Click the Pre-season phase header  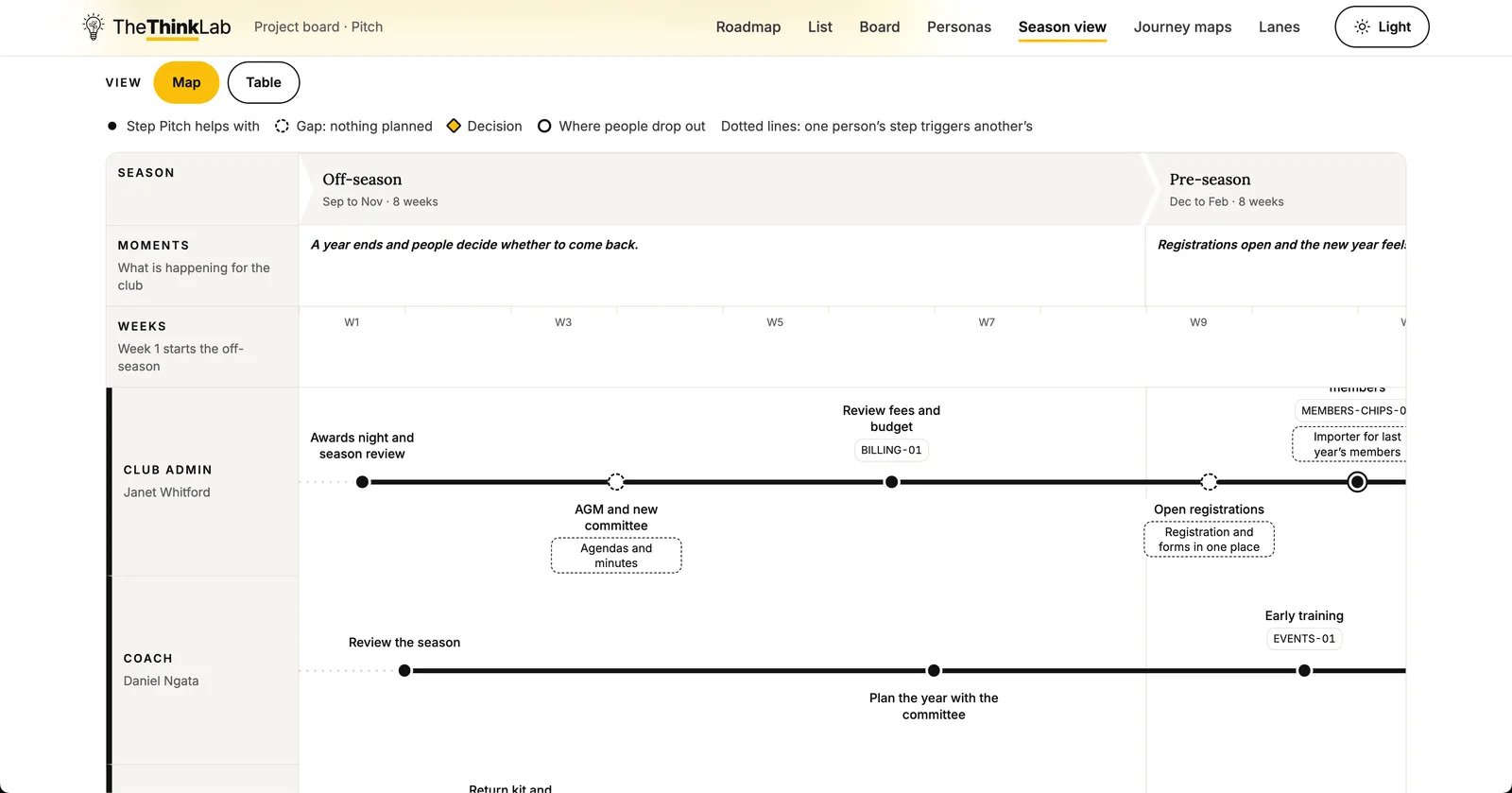[x=1276, y=189]
